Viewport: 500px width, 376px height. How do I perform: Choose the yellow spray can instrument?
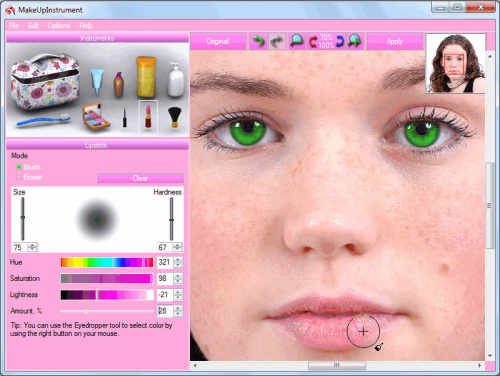pyautogui.click(x=146, y=77)
